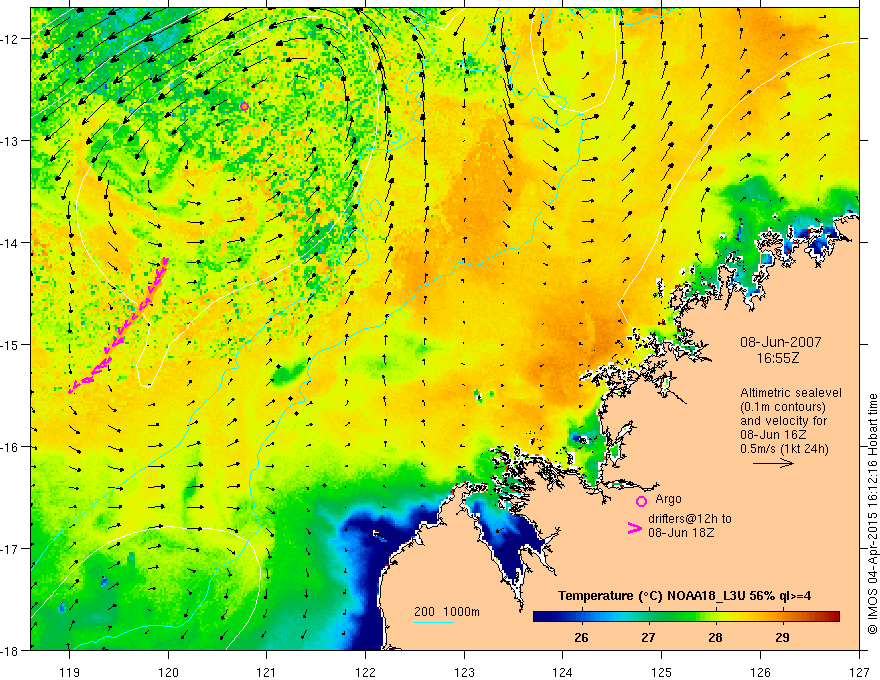880x680 pixels.
Task: Click the "08-Jun 16Z" velocity time text
Action: (774, 435)
